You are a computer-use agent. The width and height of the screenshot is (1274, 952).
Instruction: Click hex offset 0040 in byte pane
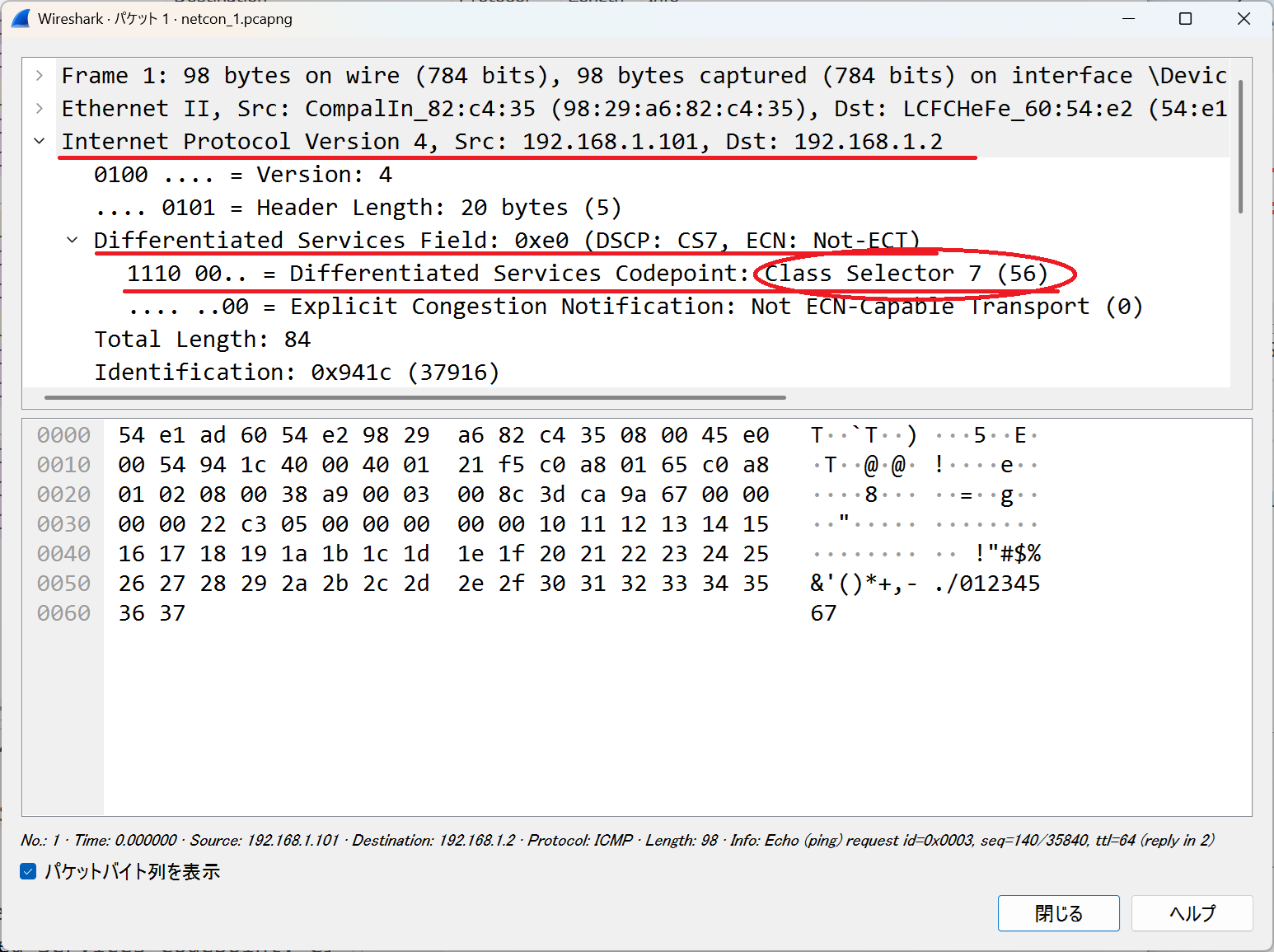(63, 554)
